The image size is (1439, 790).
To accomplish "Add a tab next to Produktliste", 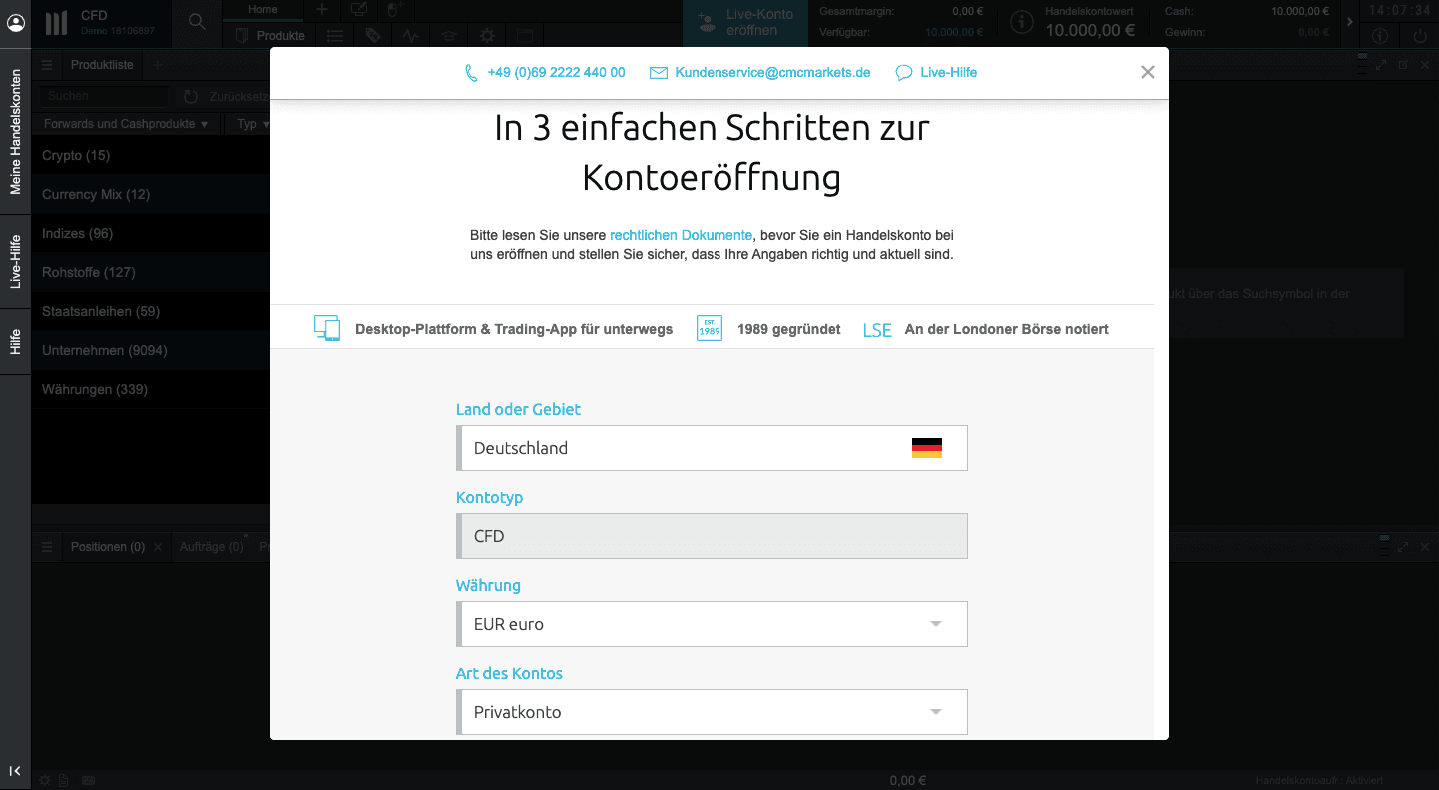I will (x=157, y=65).
